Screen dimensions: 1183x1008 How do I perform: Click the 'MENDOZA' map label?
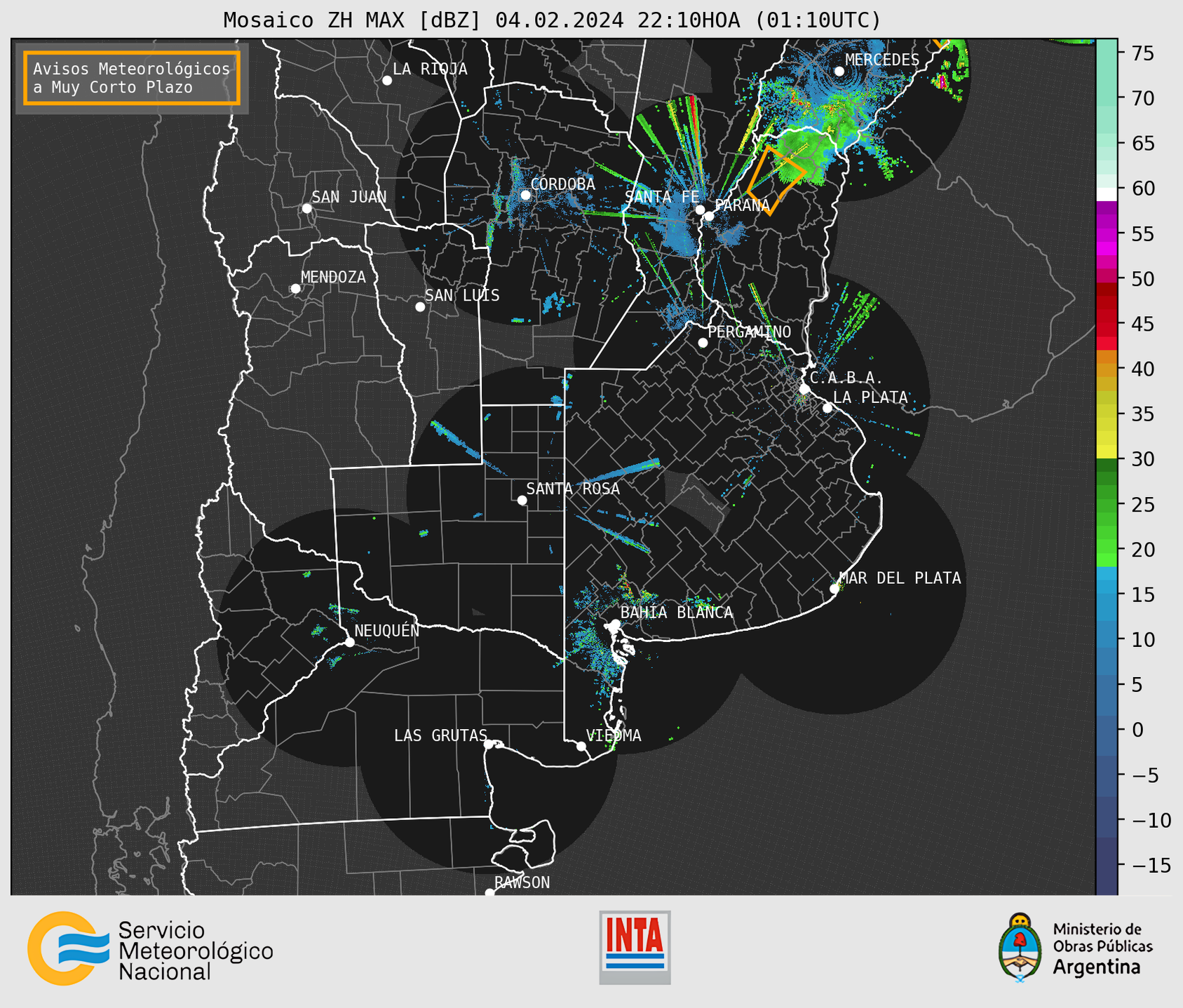tap(334, 278)
